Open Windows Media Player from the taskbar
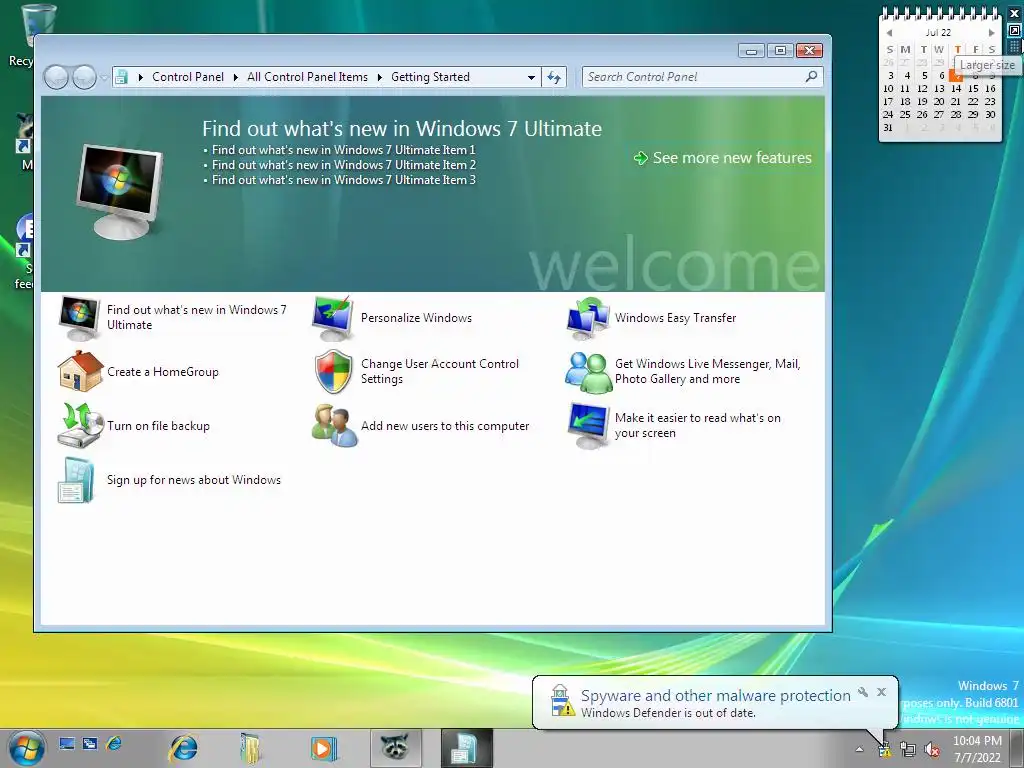The width and height of the screenshot is (1024, 768). pos(323,748)
